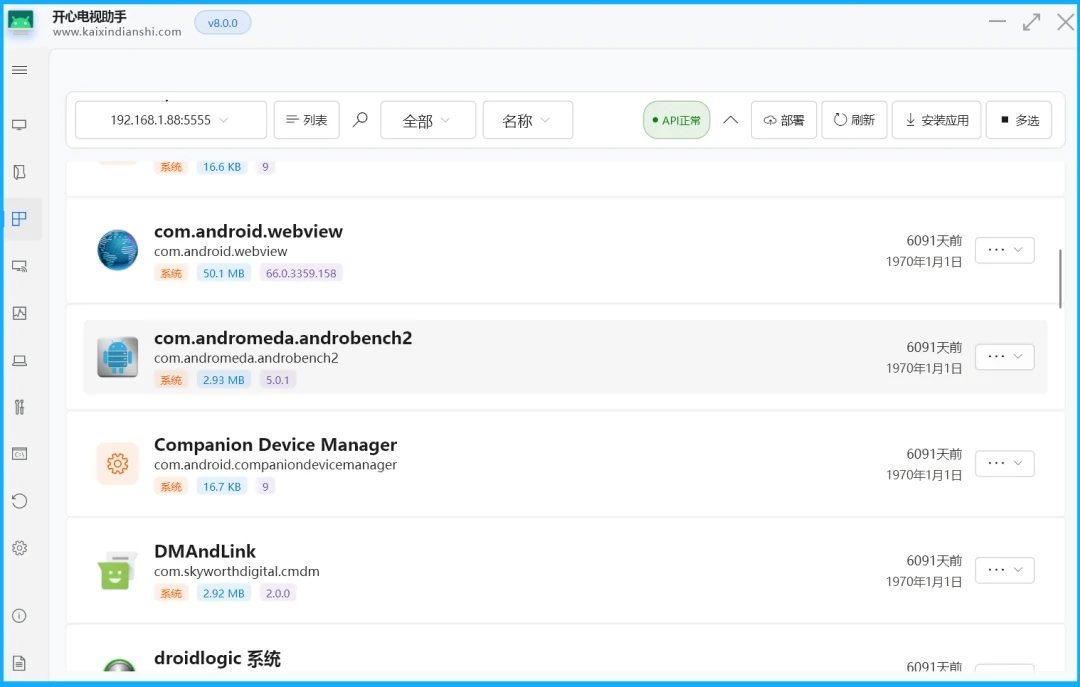Click the 刷新 refresh button
The image size is (1080, 687).
(854, 120)
